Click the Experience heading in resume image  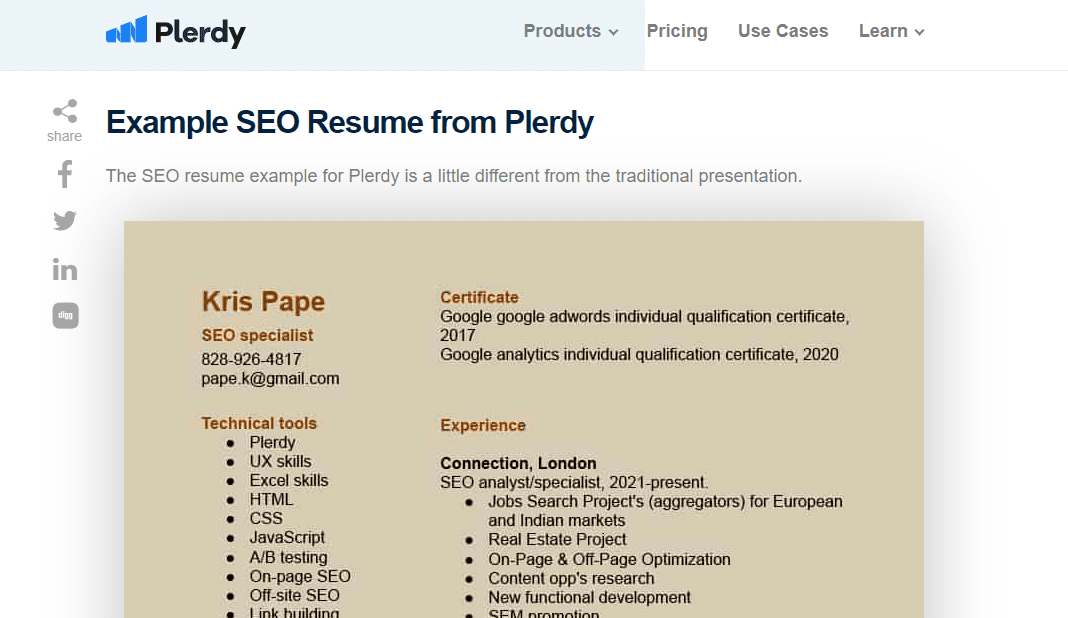tap(482, 425)
